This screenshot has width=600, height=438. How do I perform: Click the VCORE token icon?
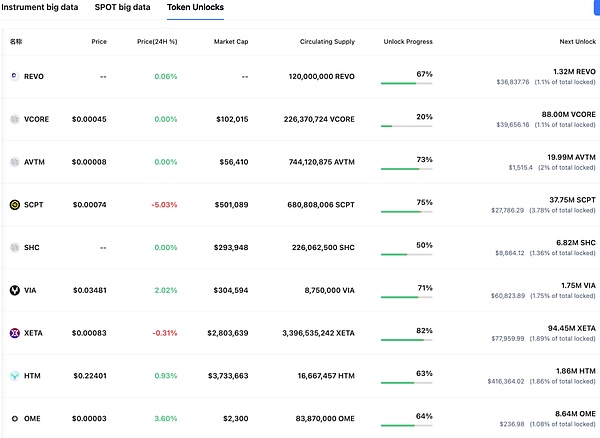pos(14,119)
